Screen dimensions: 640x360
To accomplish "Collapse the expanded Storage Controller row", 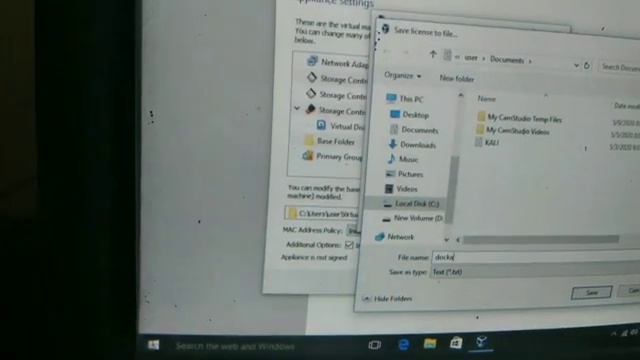I will click(x=297, y=109).
